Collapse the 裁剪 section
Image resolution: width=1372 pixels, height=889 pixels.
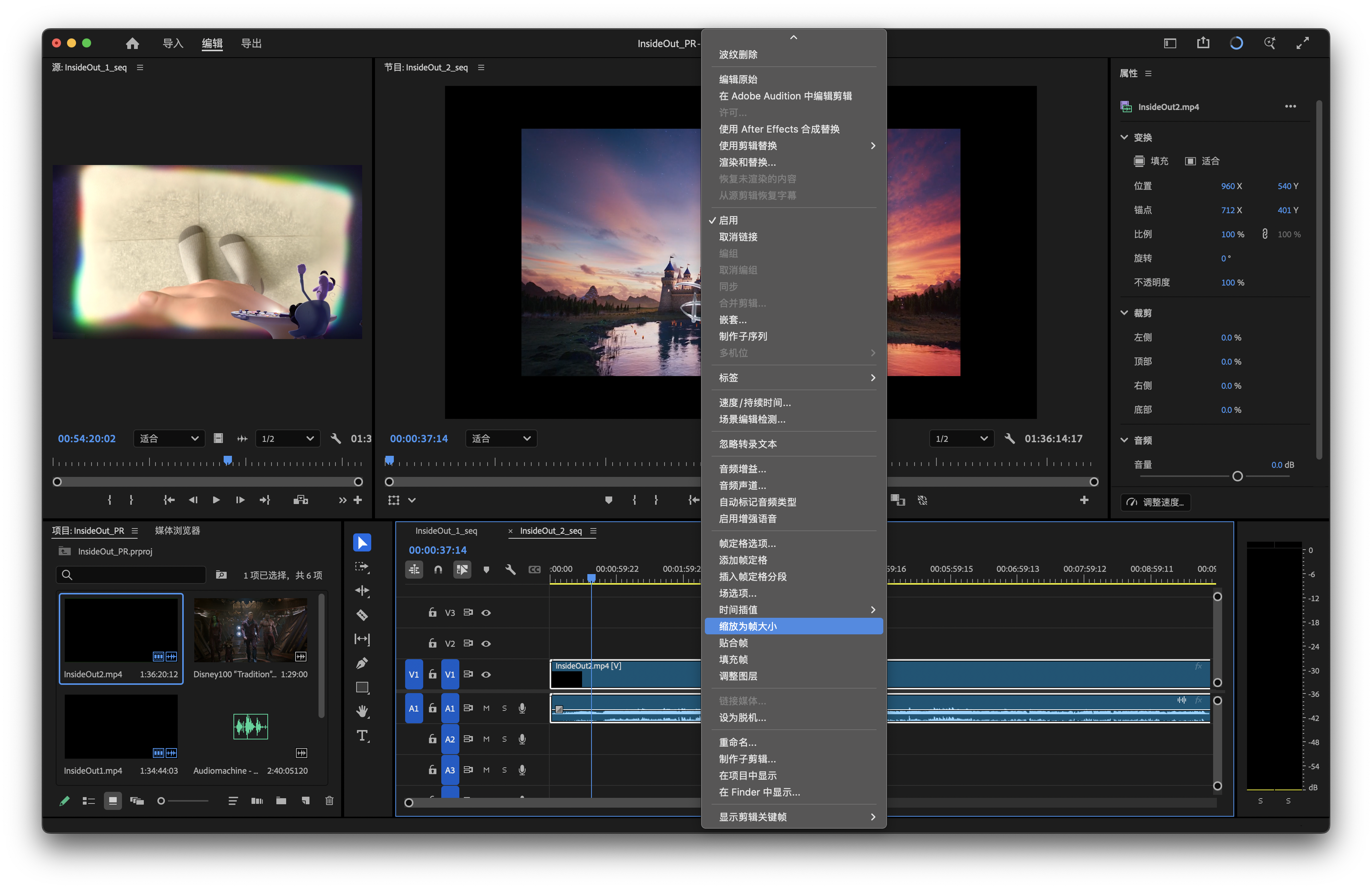click(1124, 313)
